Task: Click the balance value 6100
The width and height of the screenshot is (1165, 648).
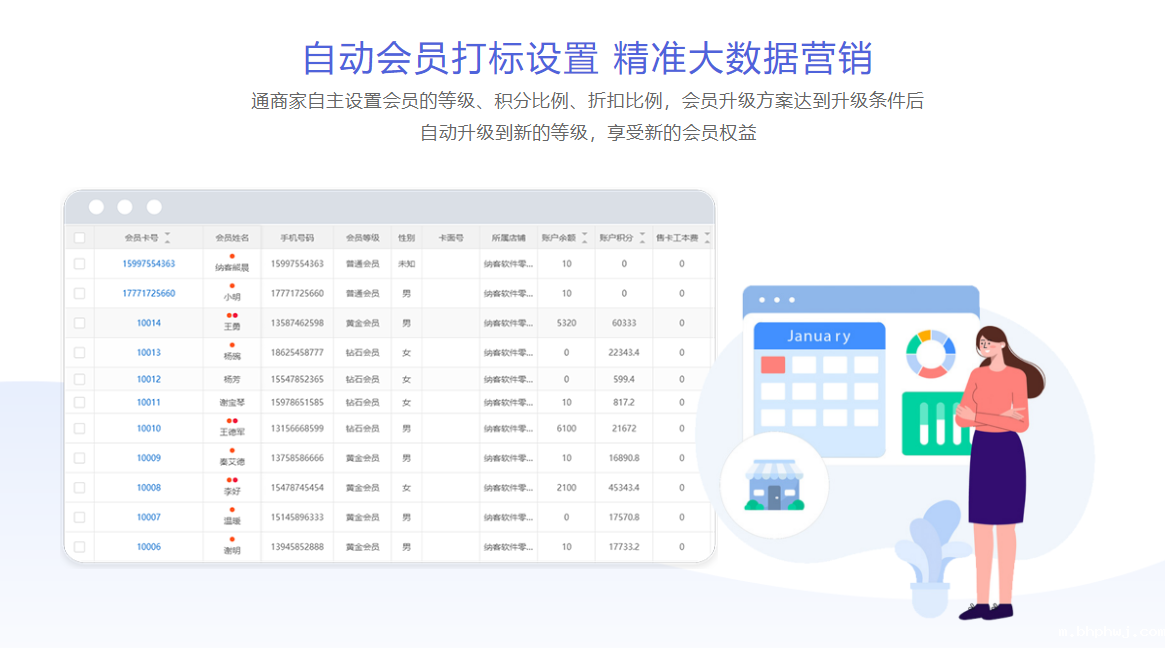Action: click(x=566, y=429)
